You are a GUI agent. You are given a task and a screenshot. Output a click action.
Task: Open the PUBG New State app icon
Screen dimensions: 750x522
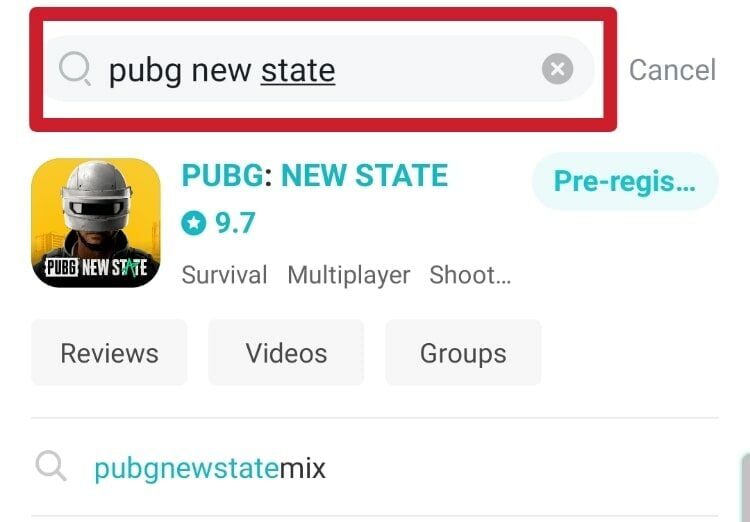[x=96, y=222]
